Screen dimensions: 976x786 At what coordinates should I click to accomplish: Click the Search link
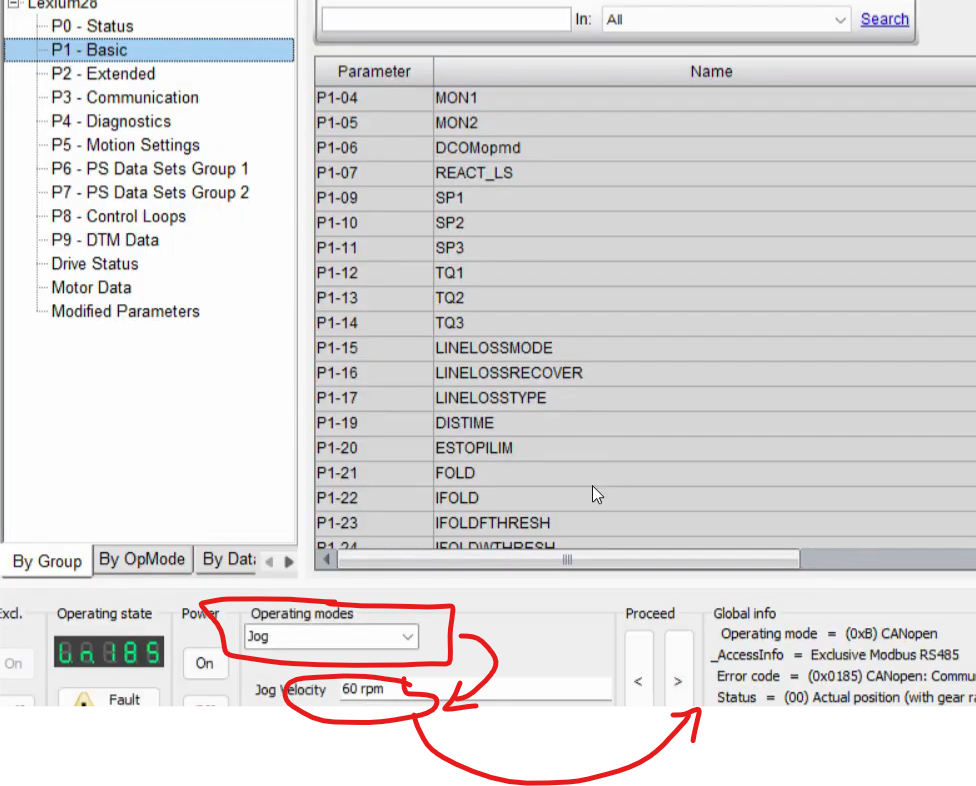[884, 19]
